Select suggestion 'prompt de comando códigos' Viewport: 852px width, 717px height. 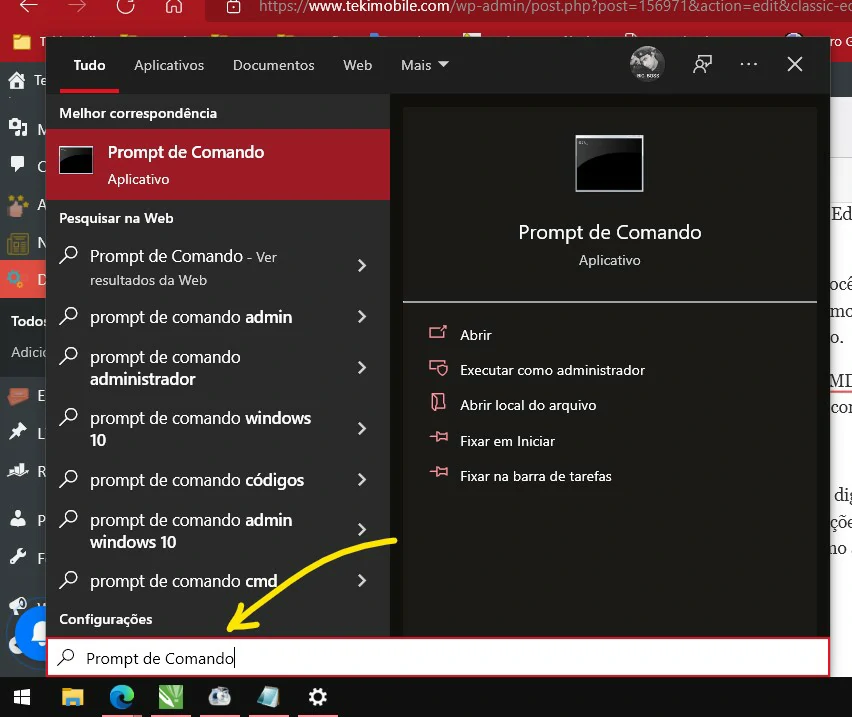pos(197,480)
